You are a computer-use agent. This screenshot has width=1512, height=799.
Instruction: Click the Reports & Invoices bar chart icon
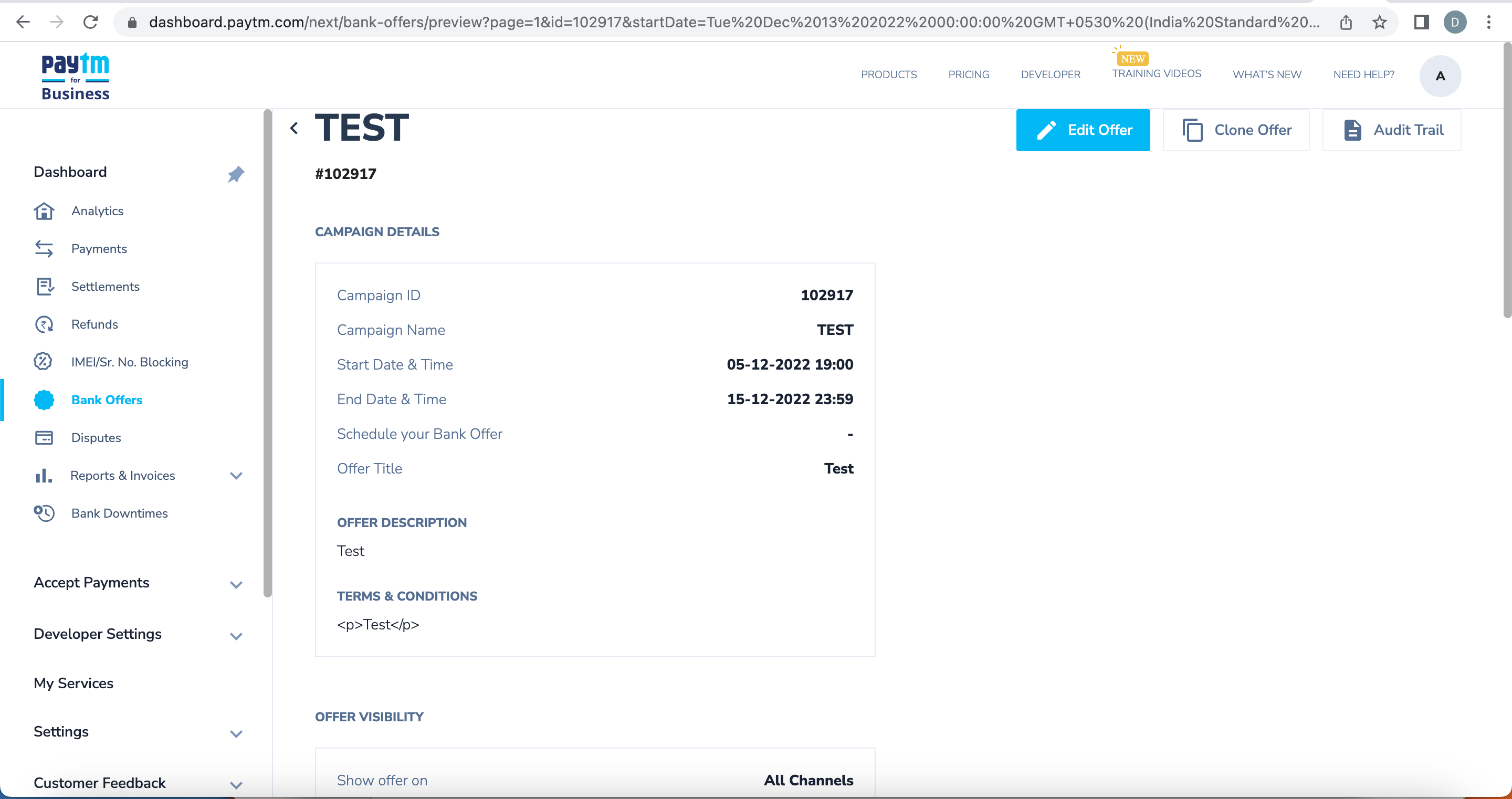[44, 476]
